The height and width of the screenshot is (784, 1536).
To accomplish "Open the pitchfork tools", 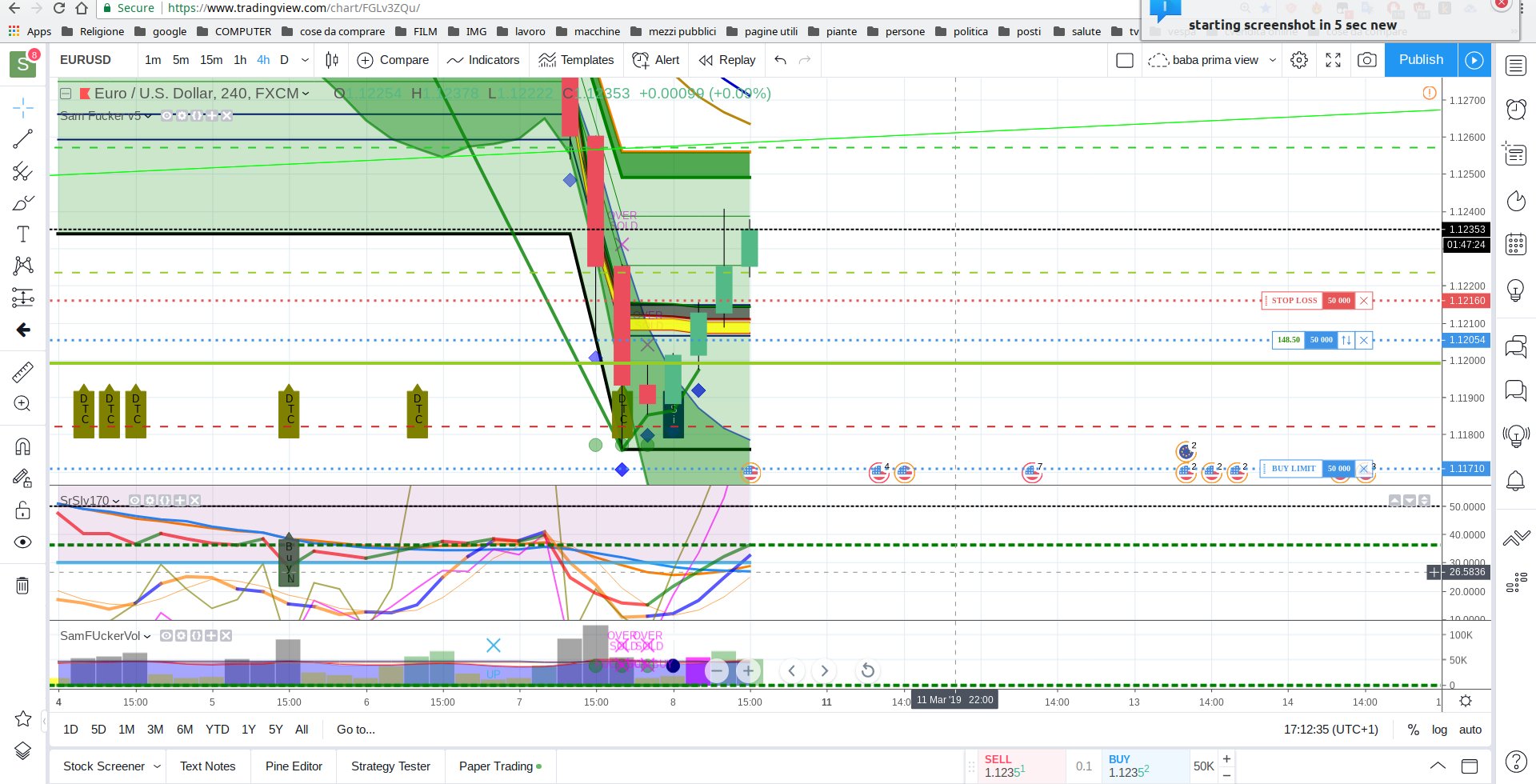I will (23, 171).
